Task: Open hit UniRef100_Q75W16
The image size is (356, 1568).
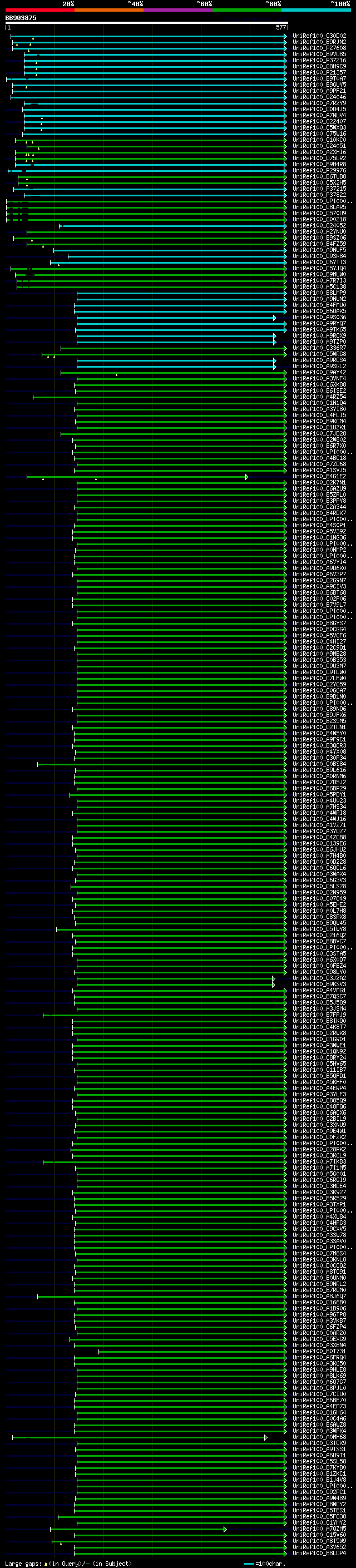Action: 319,134
